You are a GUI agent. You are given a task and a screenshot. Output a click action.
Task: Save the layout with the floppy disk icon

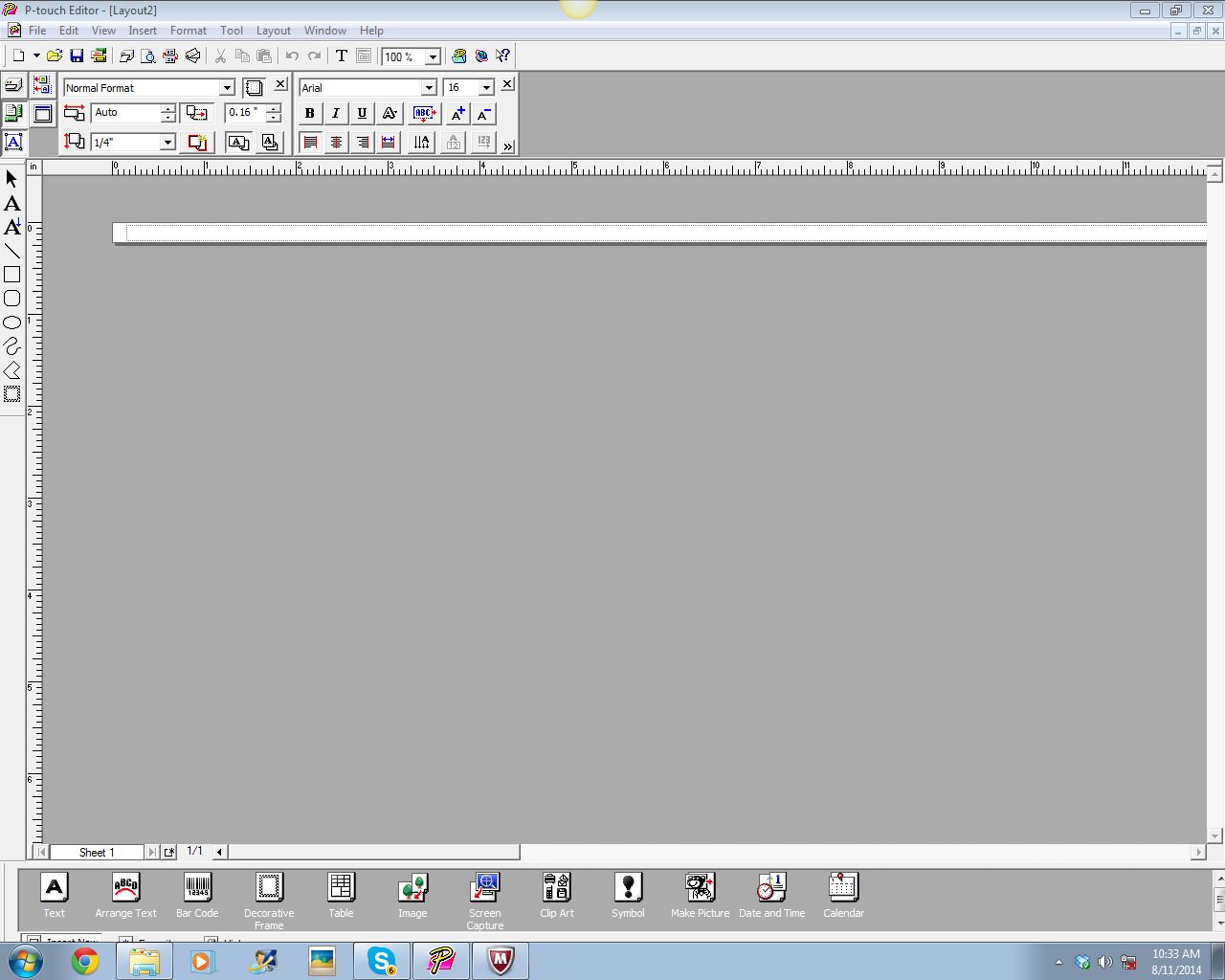(77, 56)
